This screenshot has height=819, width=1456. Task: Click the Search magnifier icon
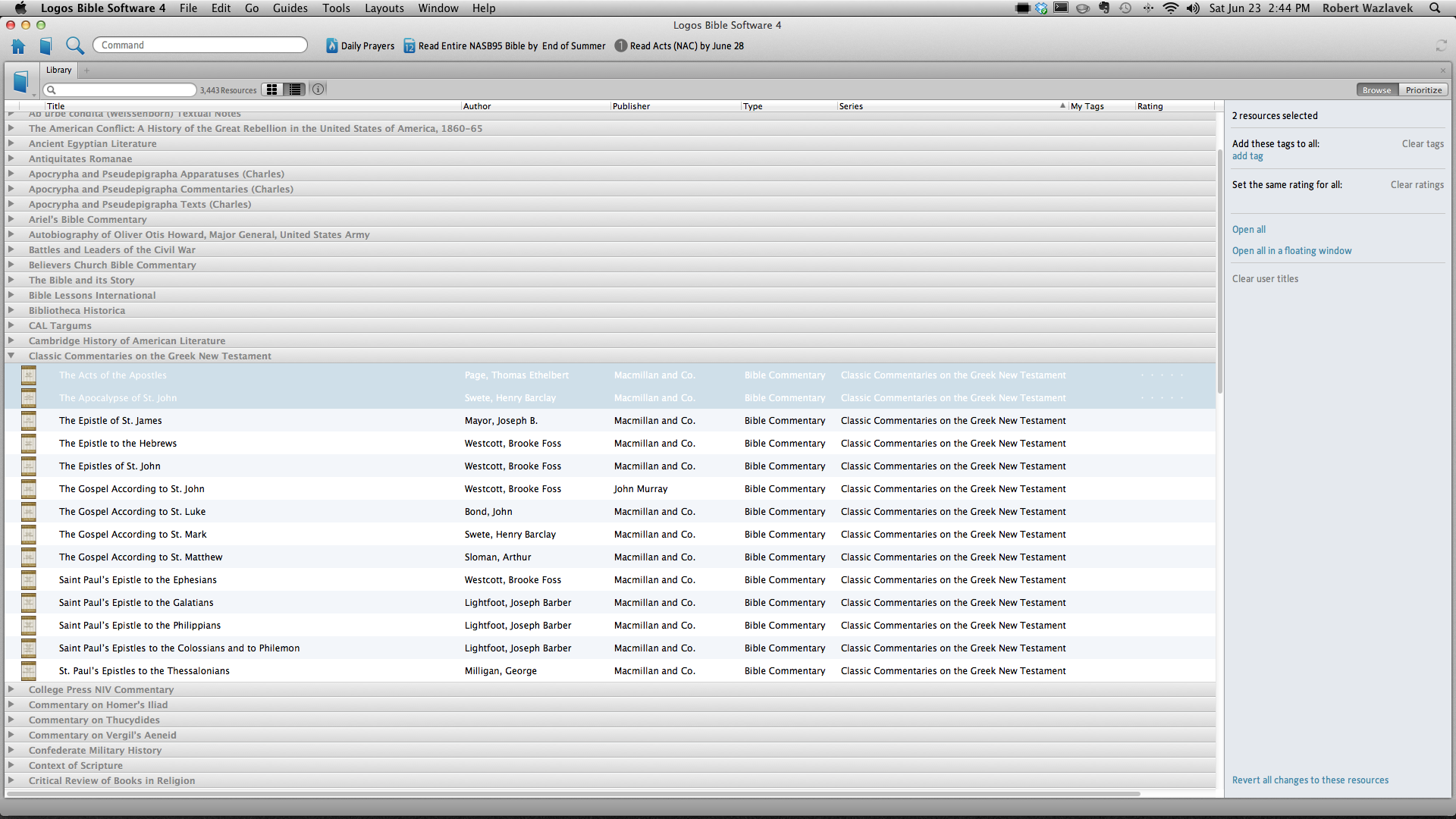tap(74, 46)
